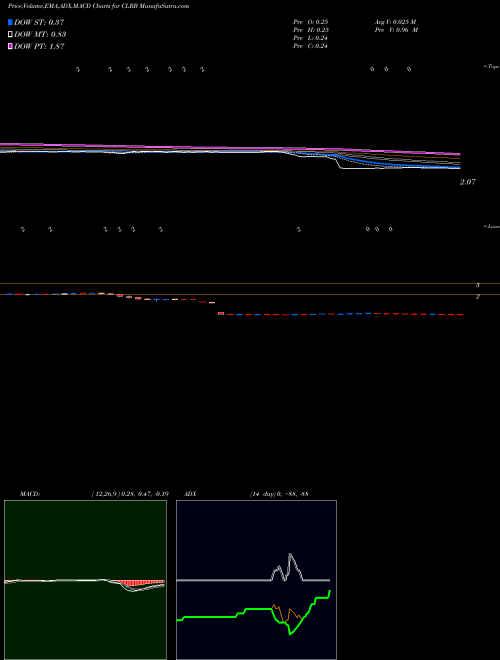Viewport: 500px width, 660px height.
Task: Open the dark blue ADX indicator chart panel
Action: coord(256,580)
